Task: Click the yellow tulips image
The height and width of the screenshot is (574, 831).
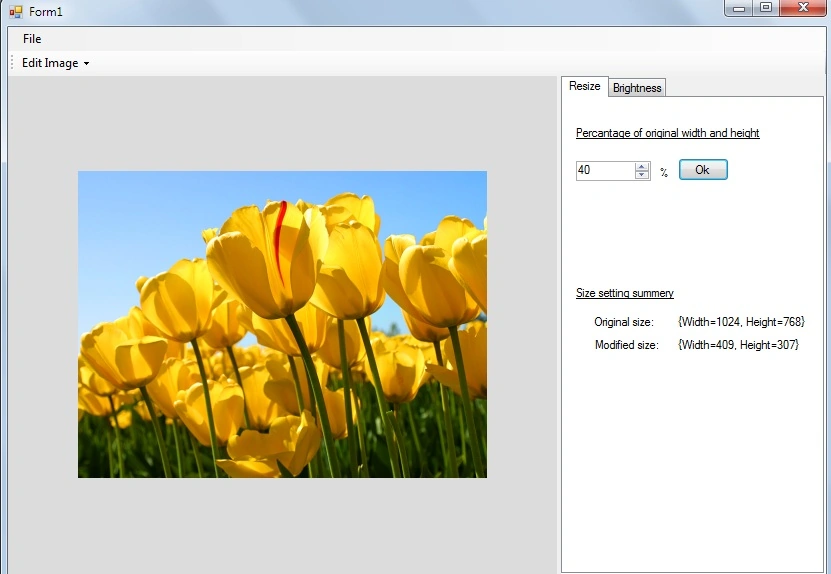Action: (x=282, y=324)
